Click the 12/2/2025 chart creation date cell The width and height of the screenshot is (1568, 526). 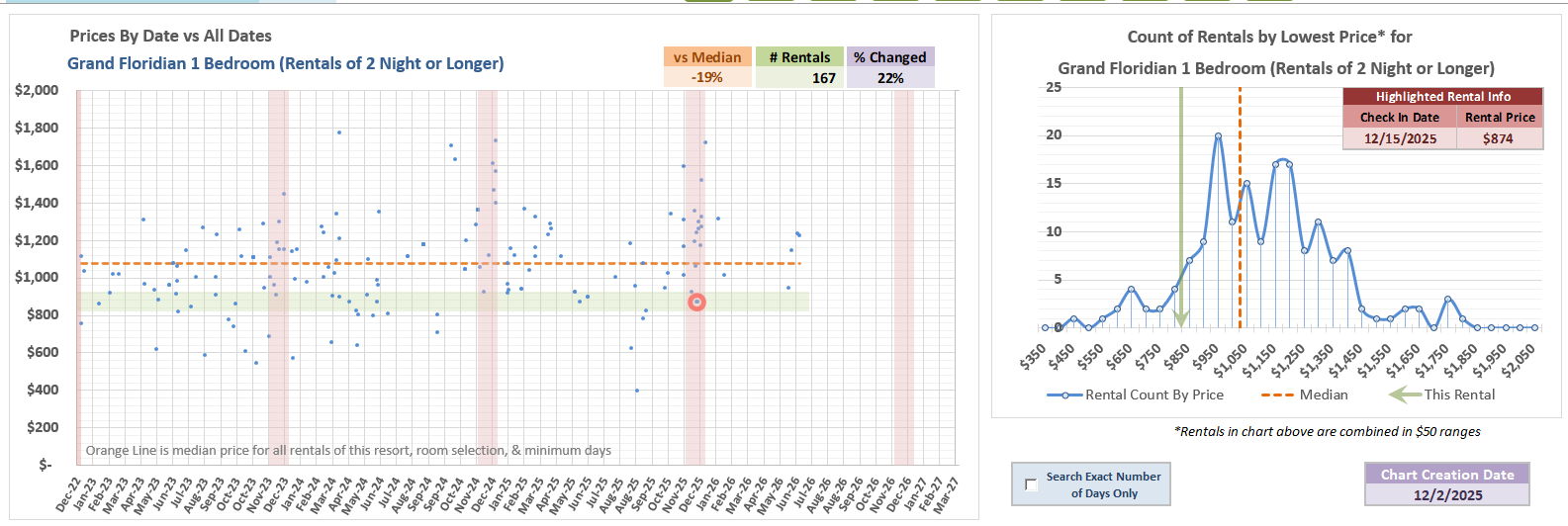click(x=1447, y=494)
